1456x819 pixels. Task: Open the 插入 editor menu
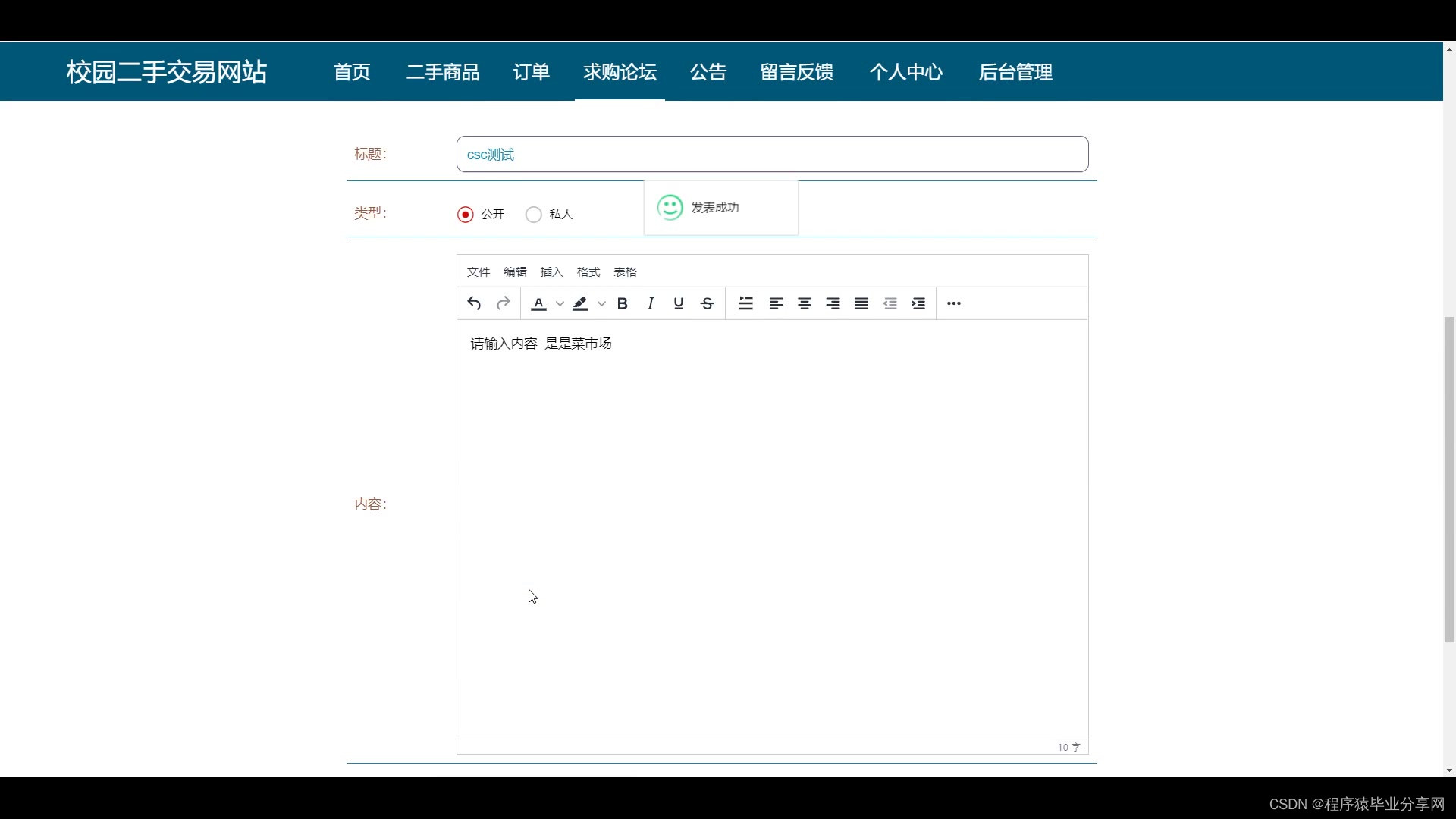pos(551,272)
